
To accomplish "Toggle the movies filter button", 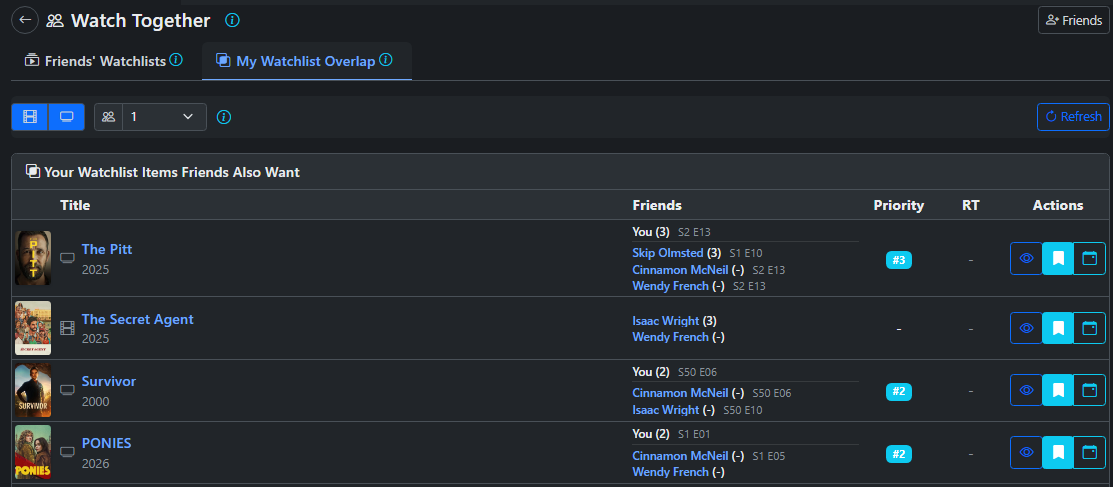I will click(x=30, y=117).
